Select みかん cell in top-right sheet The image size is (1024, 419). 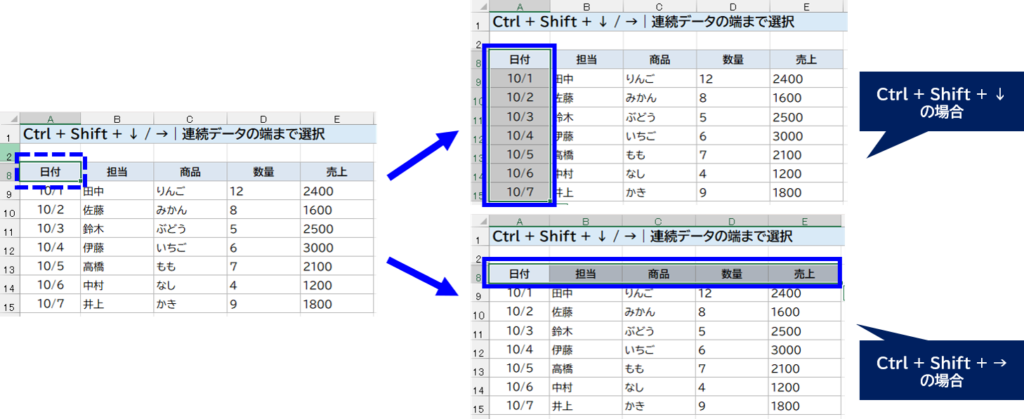point(660,98)
